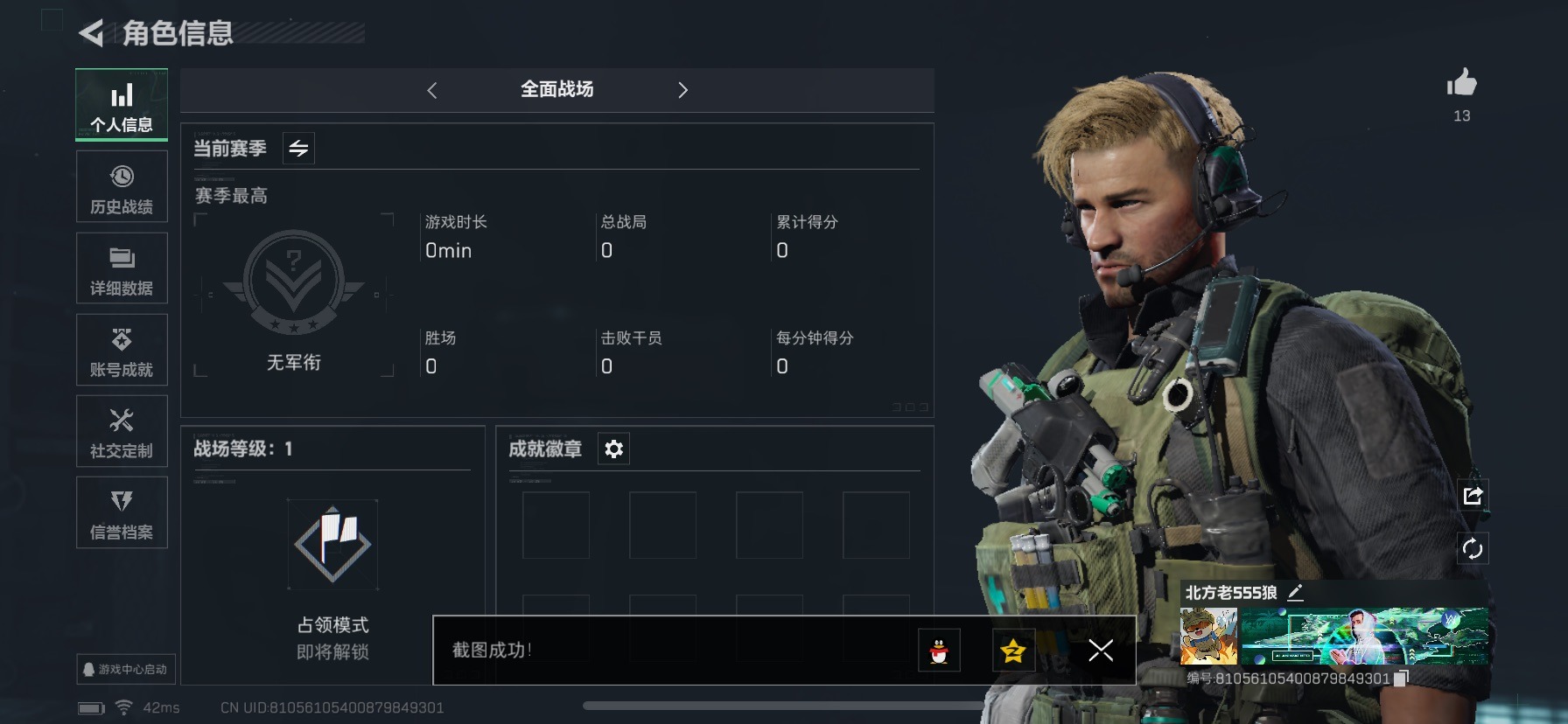Click the 游戏中心启动 button
This screenshot has height=724, width=1568.
tap(126, 669)
